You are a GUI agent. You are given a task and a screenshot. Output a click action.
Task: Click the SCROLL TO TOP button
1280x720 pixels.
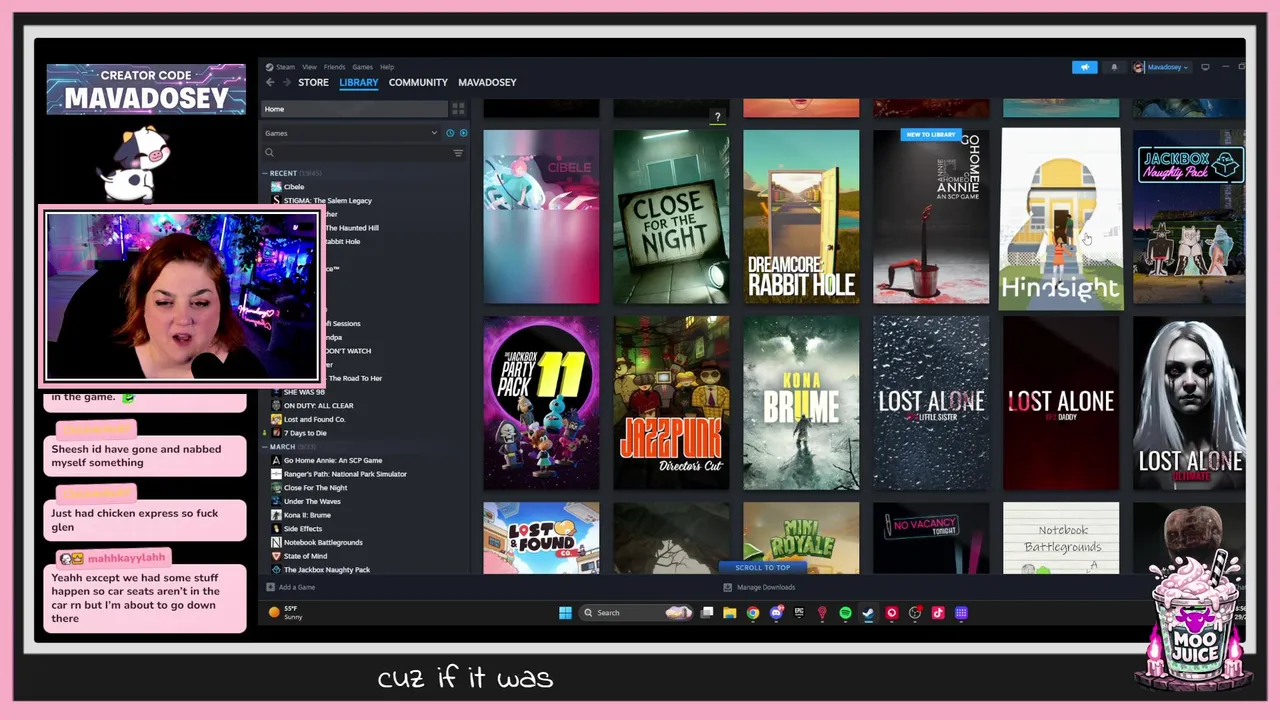[763, 567]
